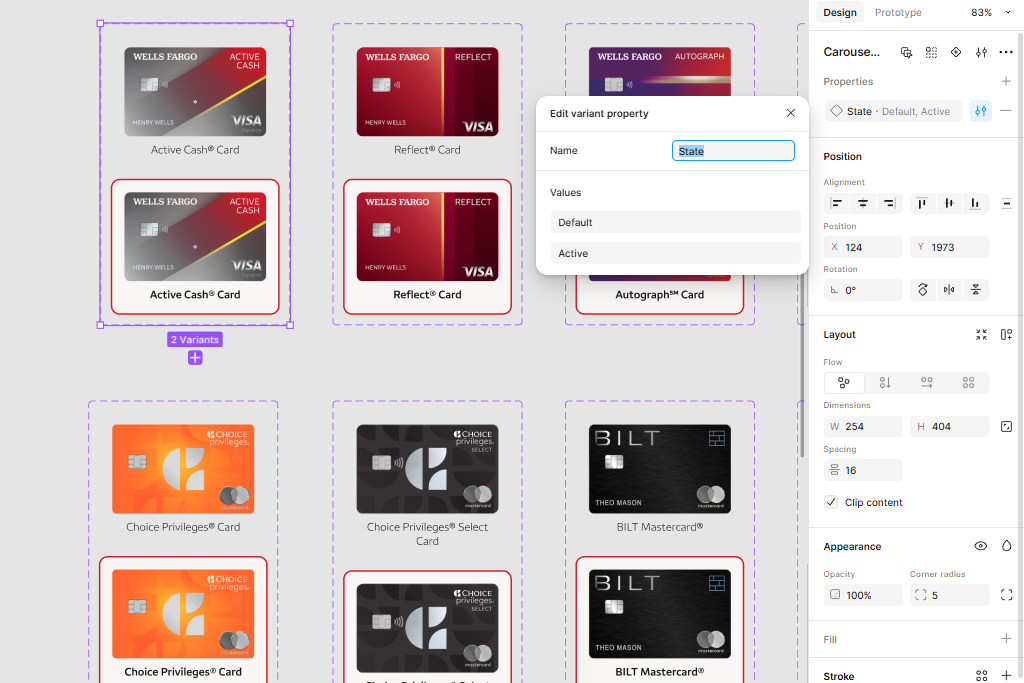
Task: Toggle the highlighted edit property button beside State
Action: pyautogui.click(x=980, y=111)
